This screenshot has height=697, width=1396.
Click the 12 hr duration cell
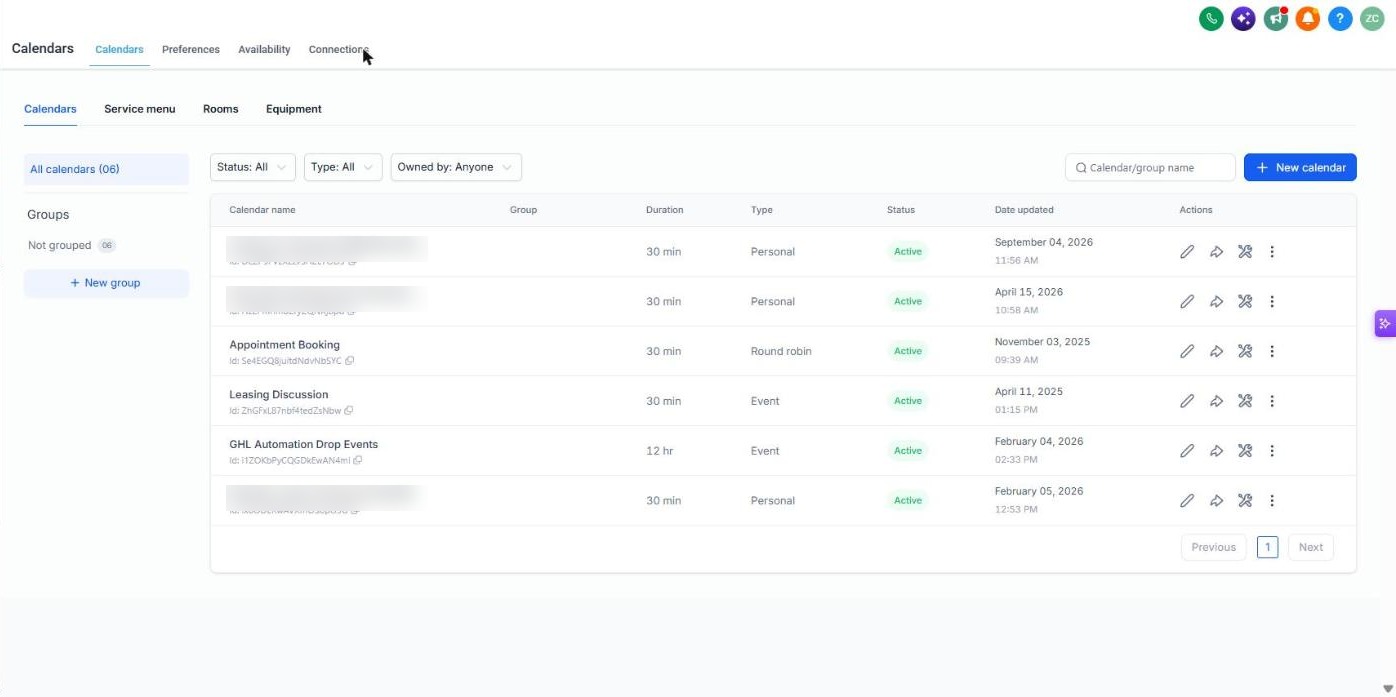pyautogui.click(x=660, y=451)
